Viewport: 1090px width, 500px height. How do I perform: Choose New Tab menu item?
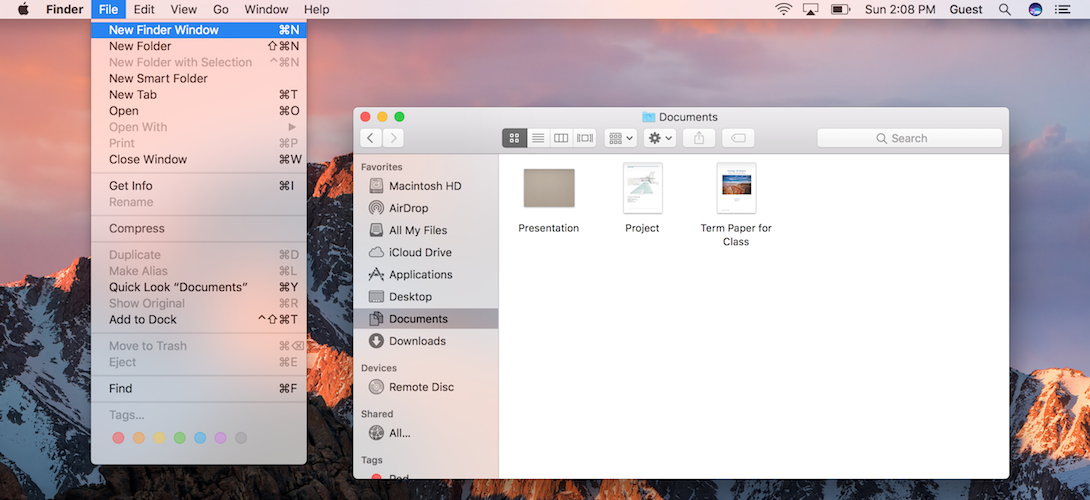click(199, 95)
